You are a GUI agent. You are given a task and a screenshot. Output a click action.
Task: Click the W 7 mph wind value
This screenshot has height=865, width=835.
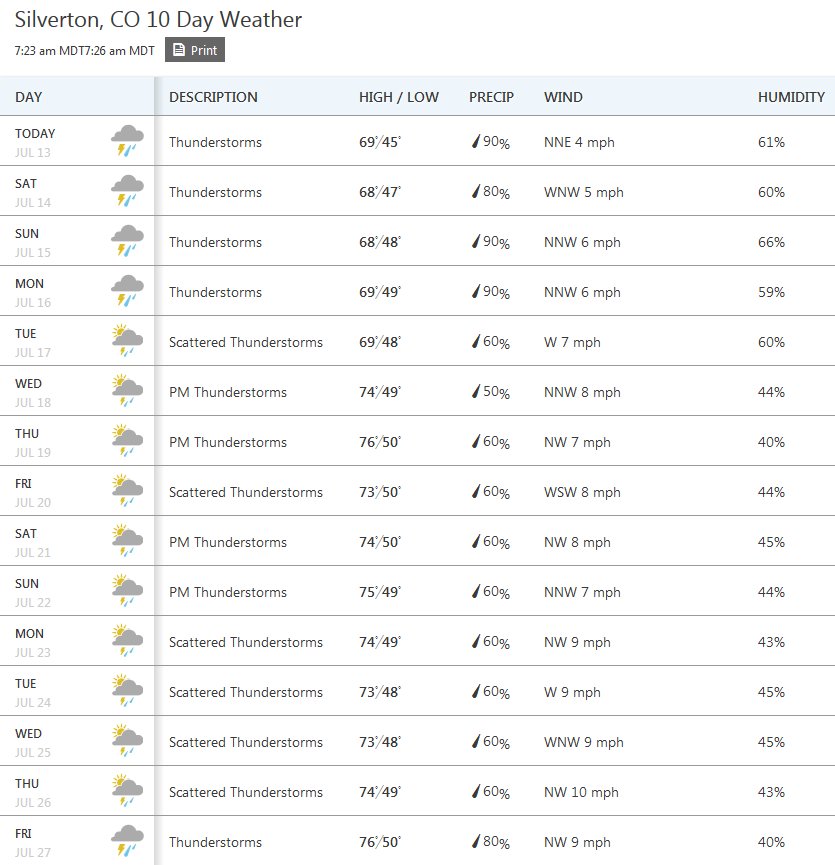click(x=572, y=343)
